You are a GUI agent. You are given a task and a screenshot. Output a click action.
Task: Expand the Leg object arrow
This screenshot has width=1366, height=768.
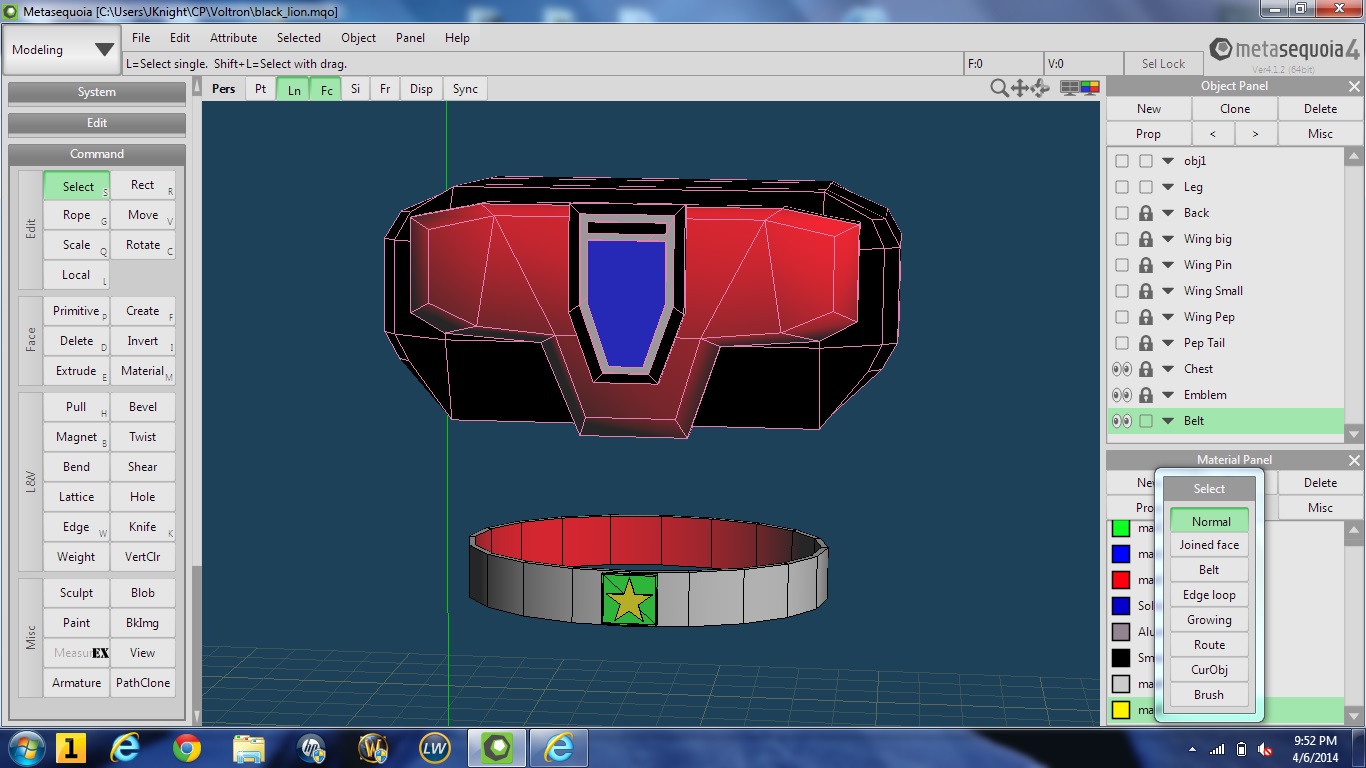1168,187
